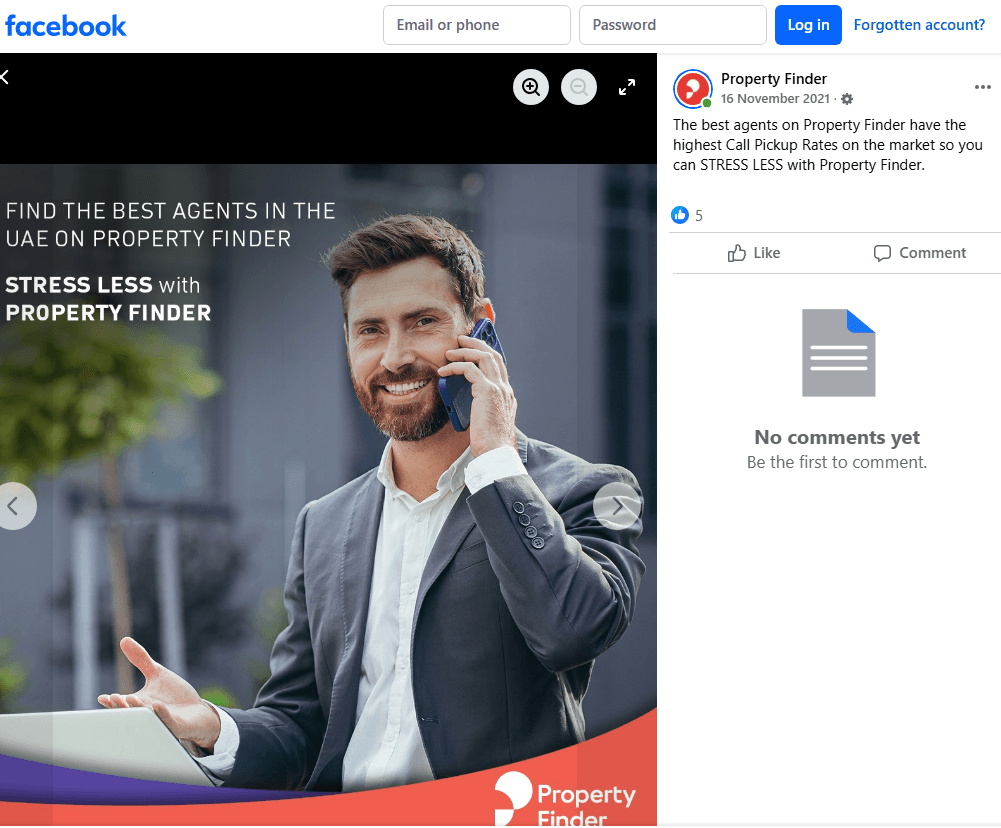
Task: Open the post options three-dot menu
Action: tap(982, 87)
